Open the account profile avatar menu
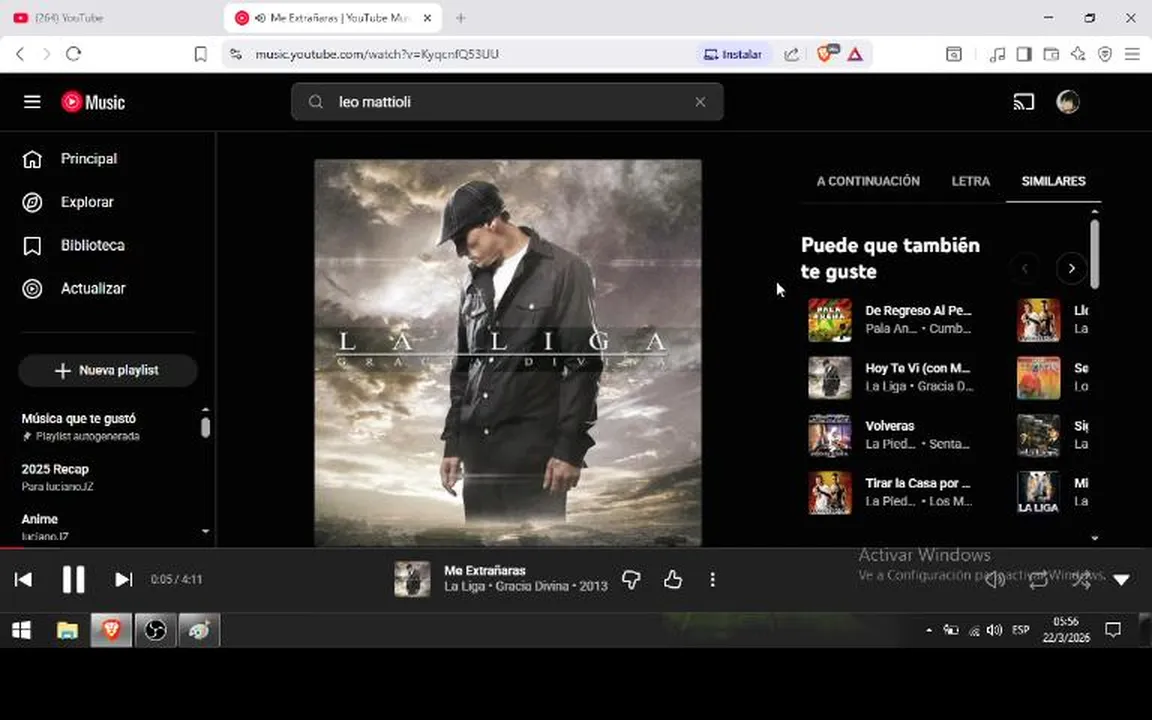1152x720 pixels. click(x=1068, y=102)
